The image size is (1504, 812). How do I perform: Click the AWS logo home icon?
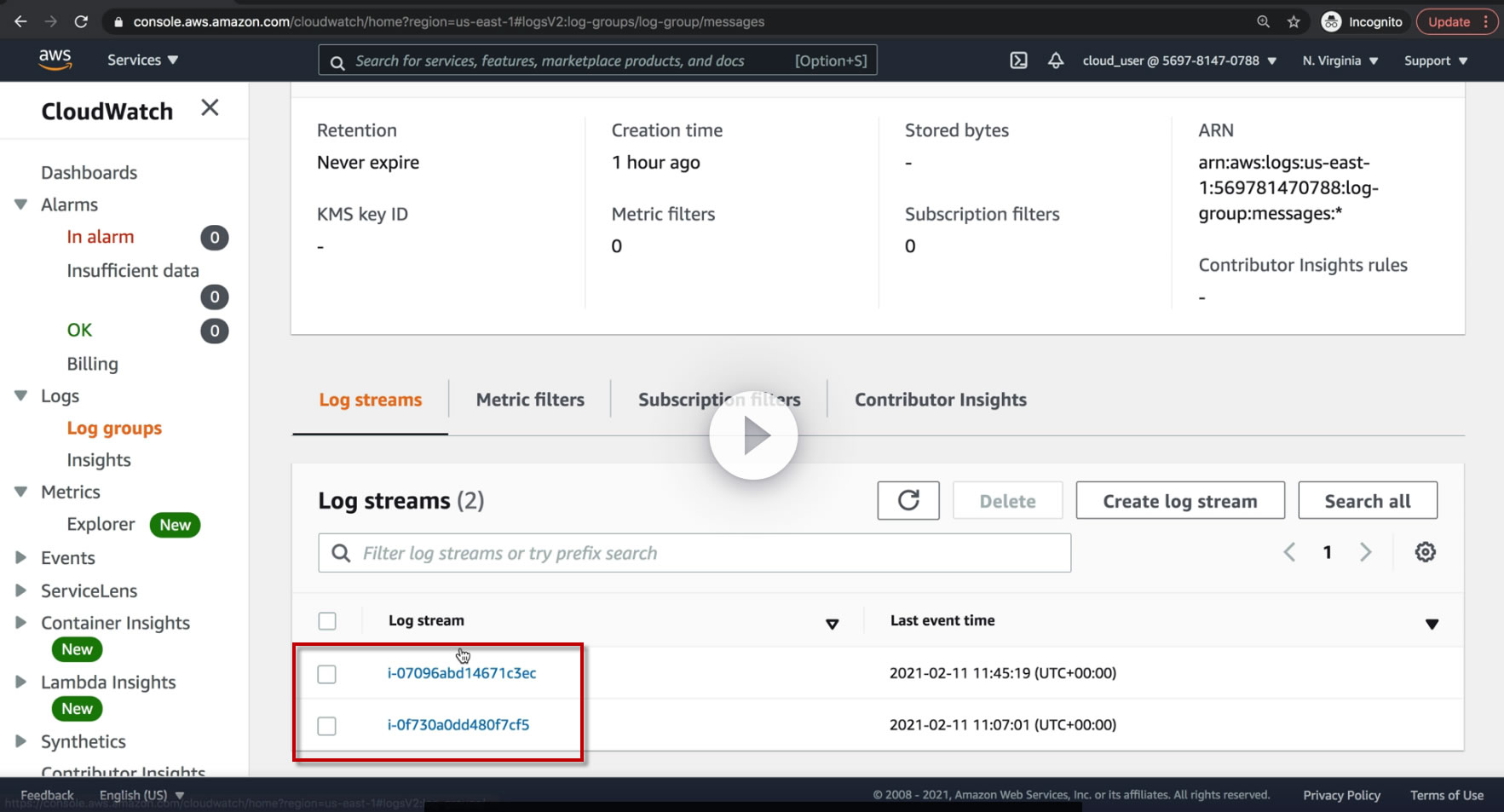coord(55,60)
